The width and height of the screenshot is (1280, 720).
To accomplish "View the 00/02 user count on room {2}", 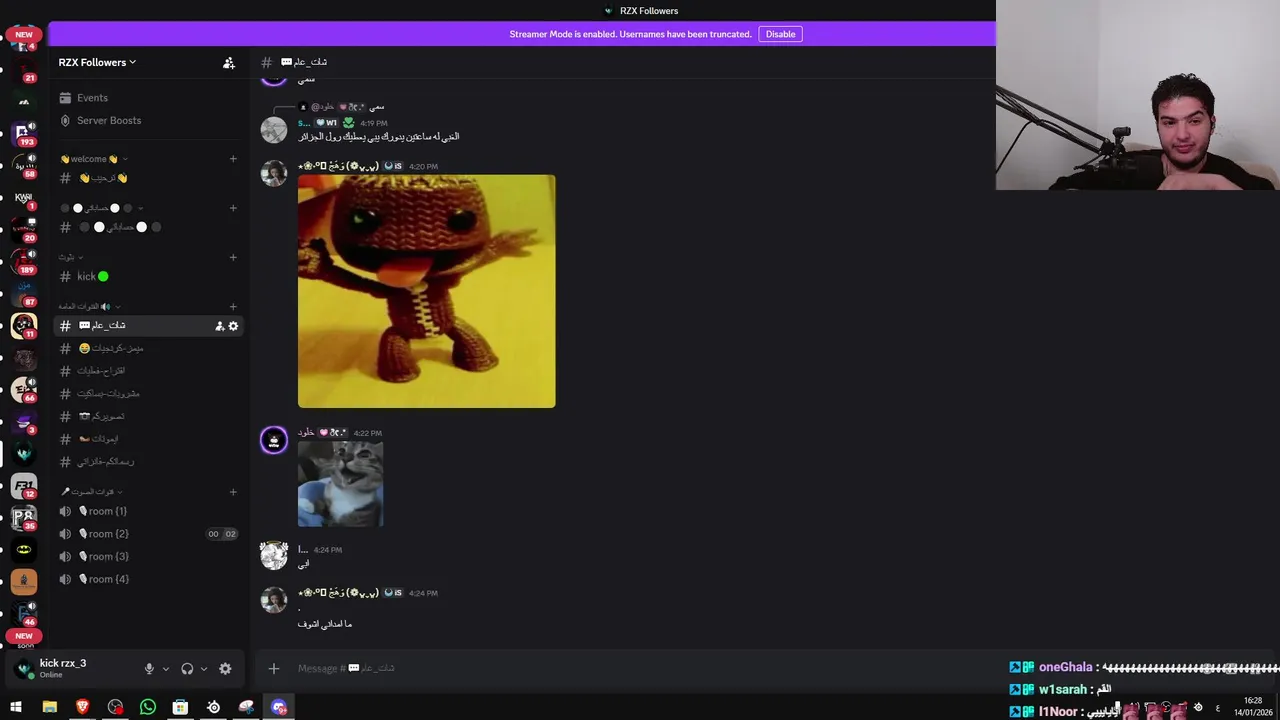I will [x=222, y=534].
